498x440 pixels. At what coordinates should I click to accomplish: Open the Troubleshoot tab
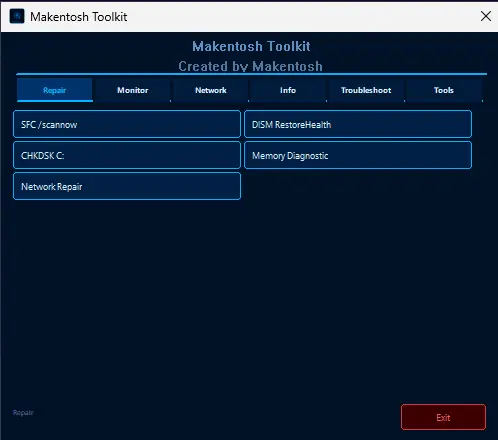pyautogui.click(x=366, y=90)
